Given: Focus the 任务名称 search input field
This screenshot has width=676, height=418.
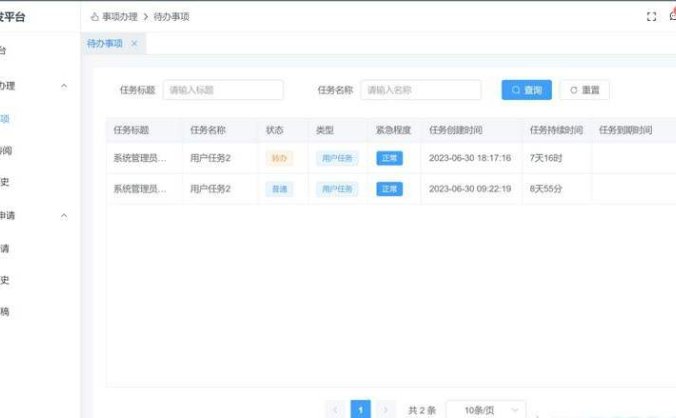Looking at the screenshot, I should click(x=421, y=90).
